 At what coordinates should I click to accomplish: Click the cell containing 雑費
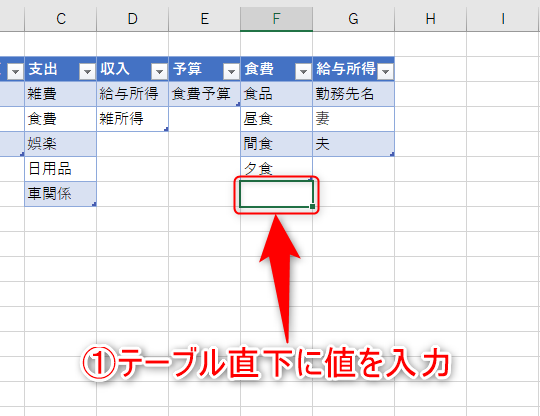(x=61, y=94)
